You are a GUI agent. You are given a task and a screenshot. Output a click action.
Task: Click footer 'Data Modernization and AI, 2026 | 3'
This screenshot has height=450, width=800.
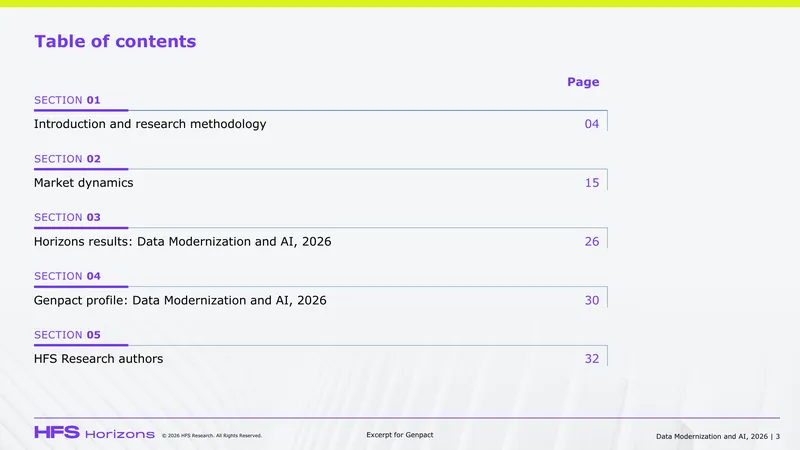click(718, 436)
